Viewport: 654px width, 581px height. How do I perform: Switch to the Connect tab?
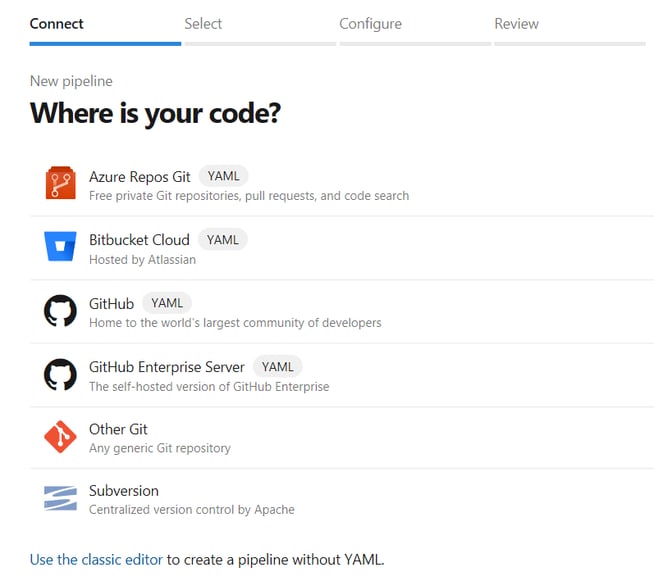[57, 24]
